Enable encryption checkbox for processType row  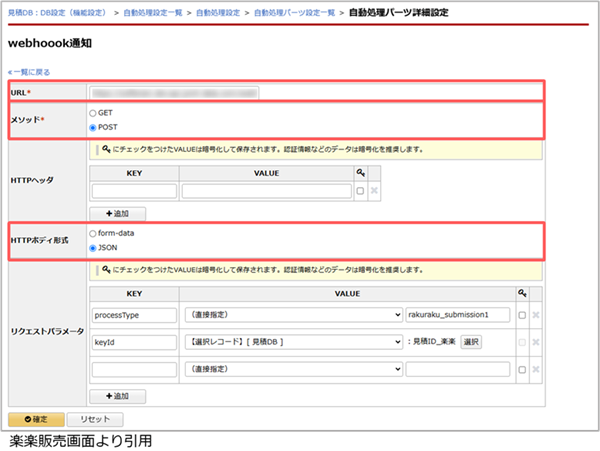pyautogui.click(x=522, y=315)
